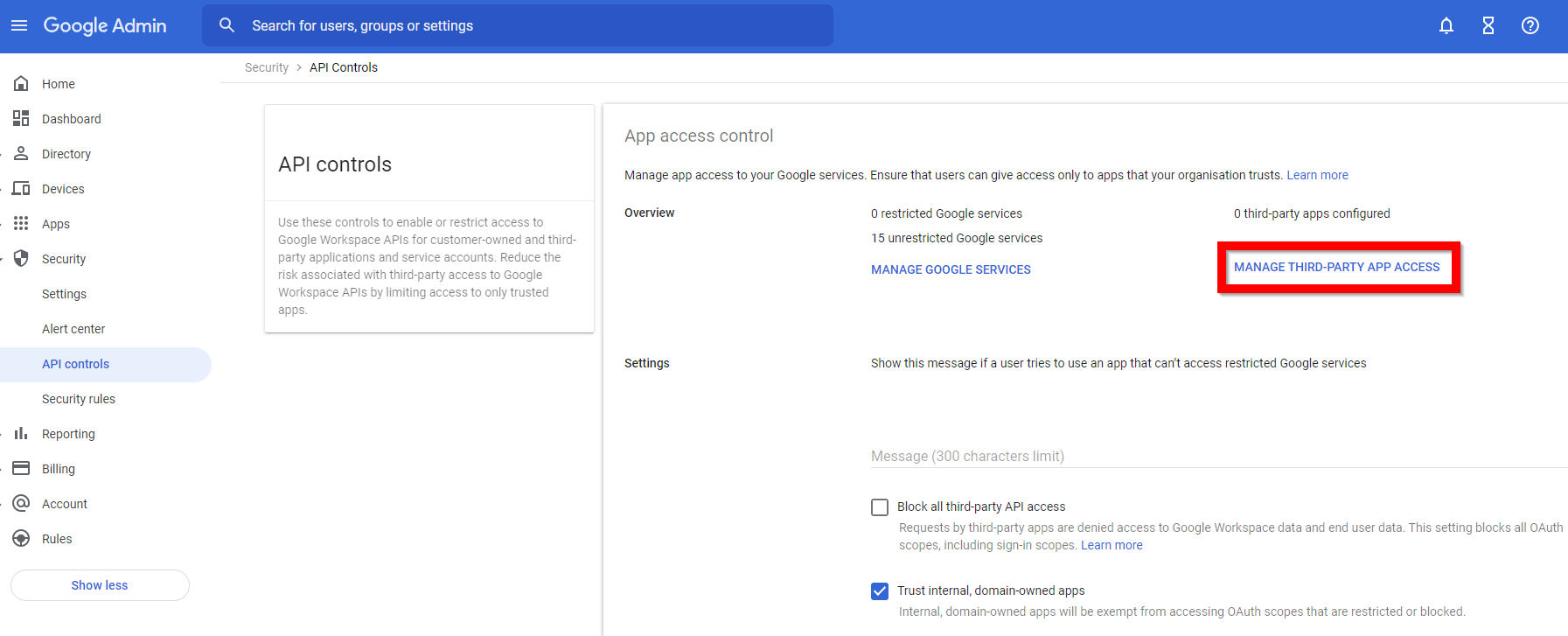Select API controls sub-item

pyautogui.click(x=106, y=364)
